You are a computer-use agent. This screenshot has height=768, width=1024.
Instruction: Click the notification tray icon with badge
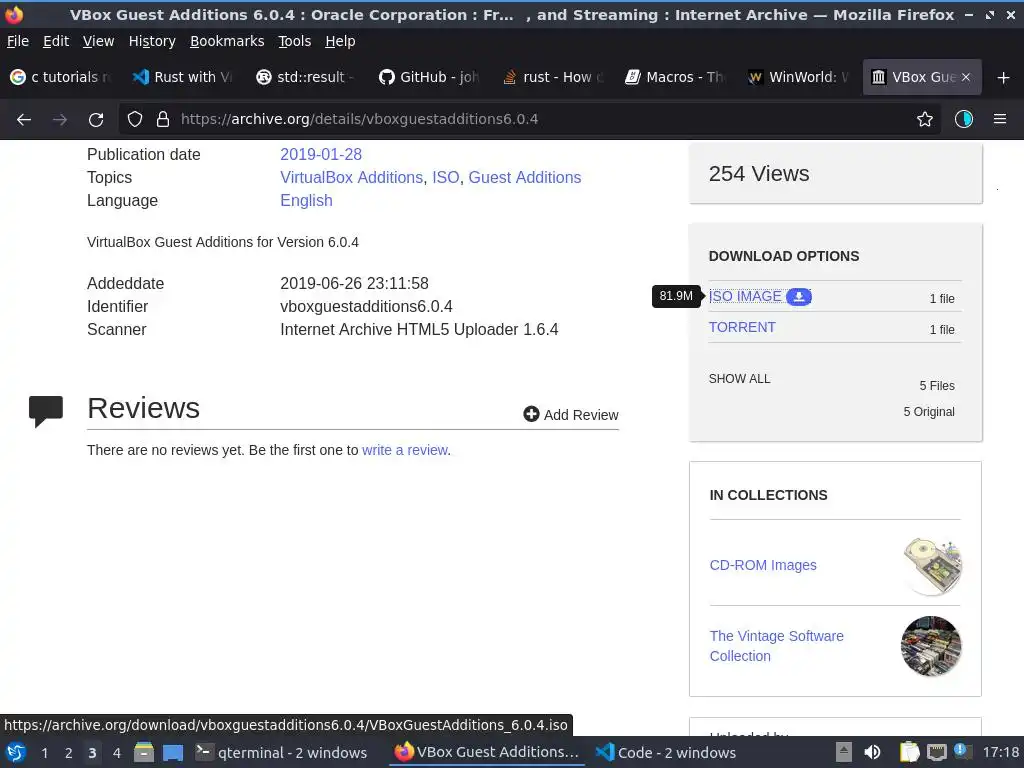963,751
